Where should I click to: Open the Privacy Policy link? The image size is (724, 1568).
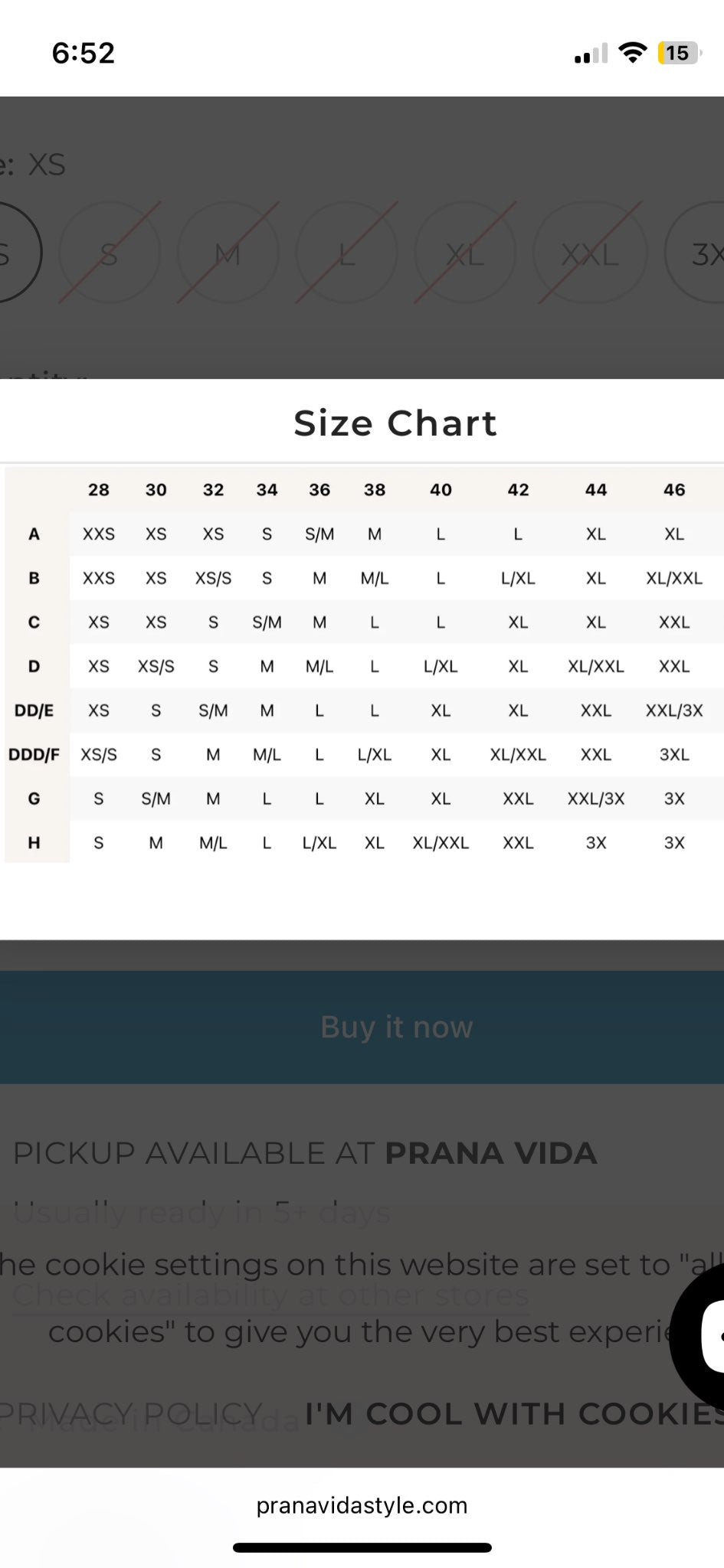click(x=132, y=1414)
